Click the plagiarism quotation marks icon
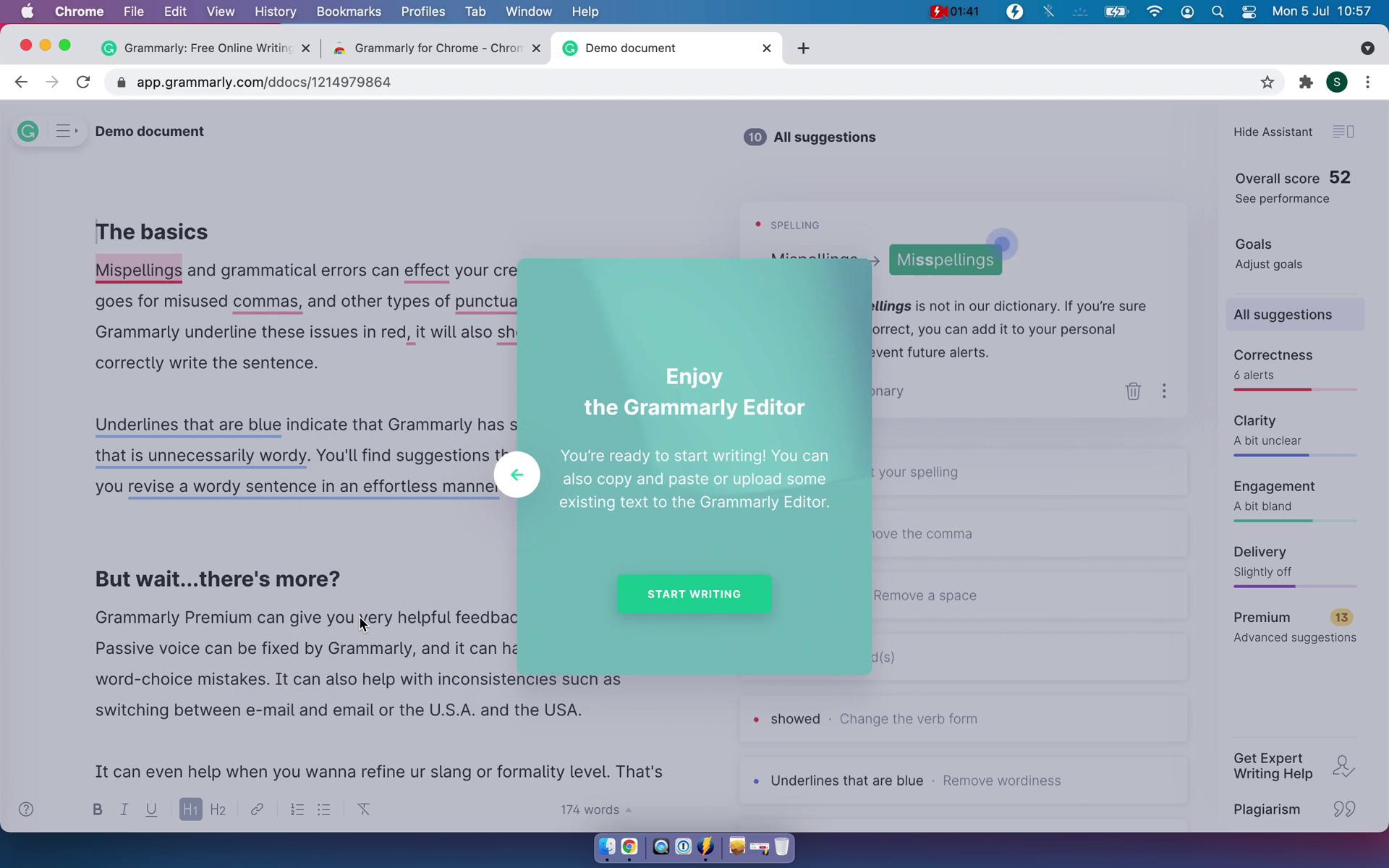The height and width of the screenshot is (868, 1389). pos(1343,809)
